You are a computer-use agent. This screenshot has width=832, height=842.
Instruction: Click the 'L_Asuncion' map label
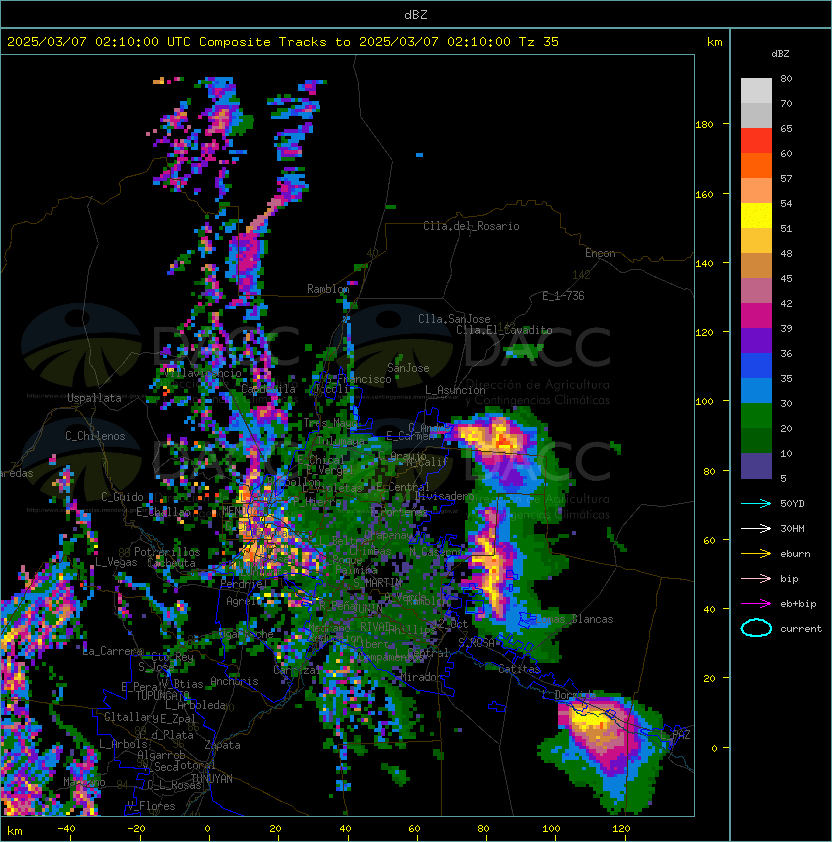point(455,390)
